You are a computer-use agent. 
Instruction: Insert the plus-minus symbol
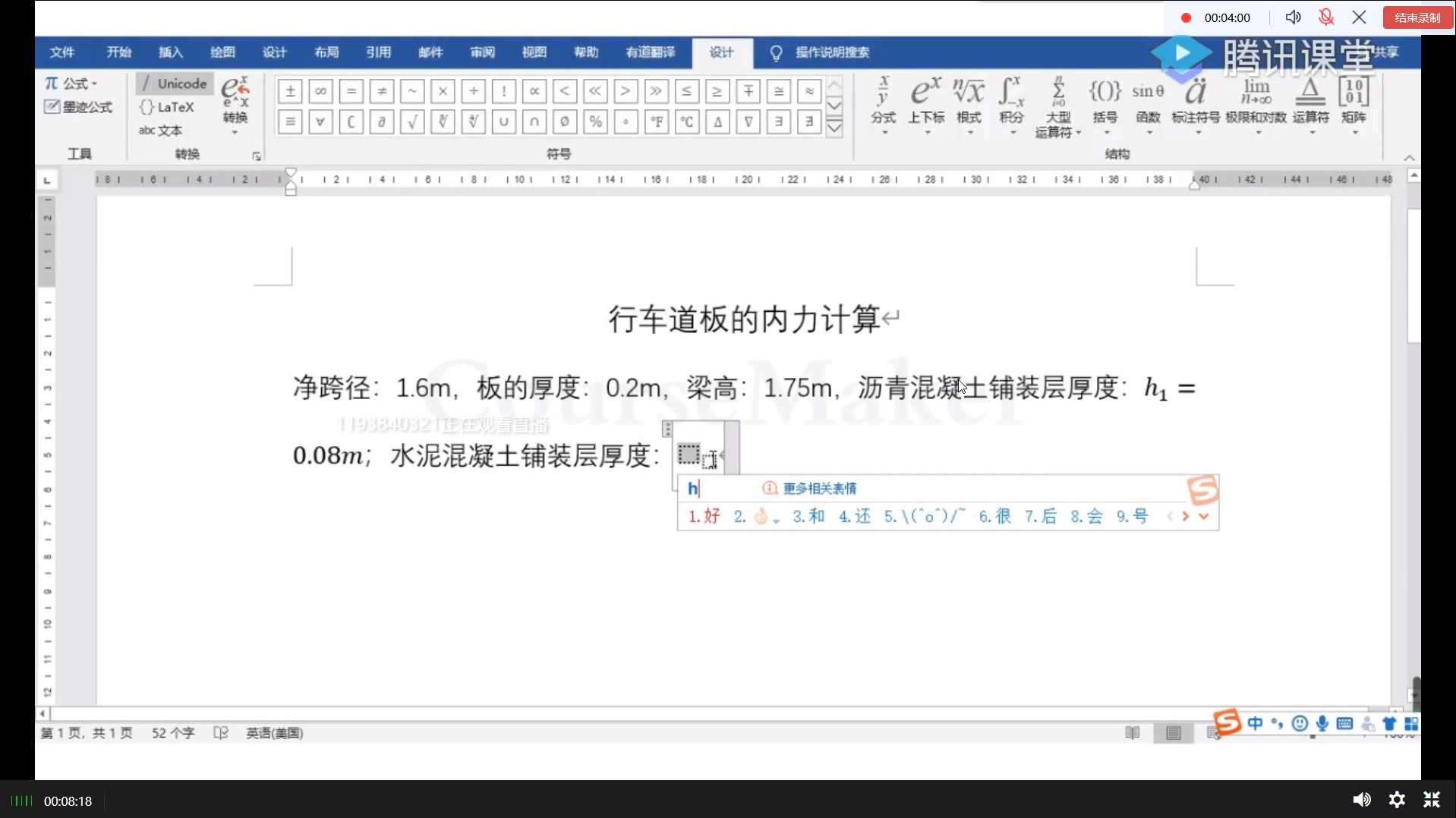tap(290, 91)
